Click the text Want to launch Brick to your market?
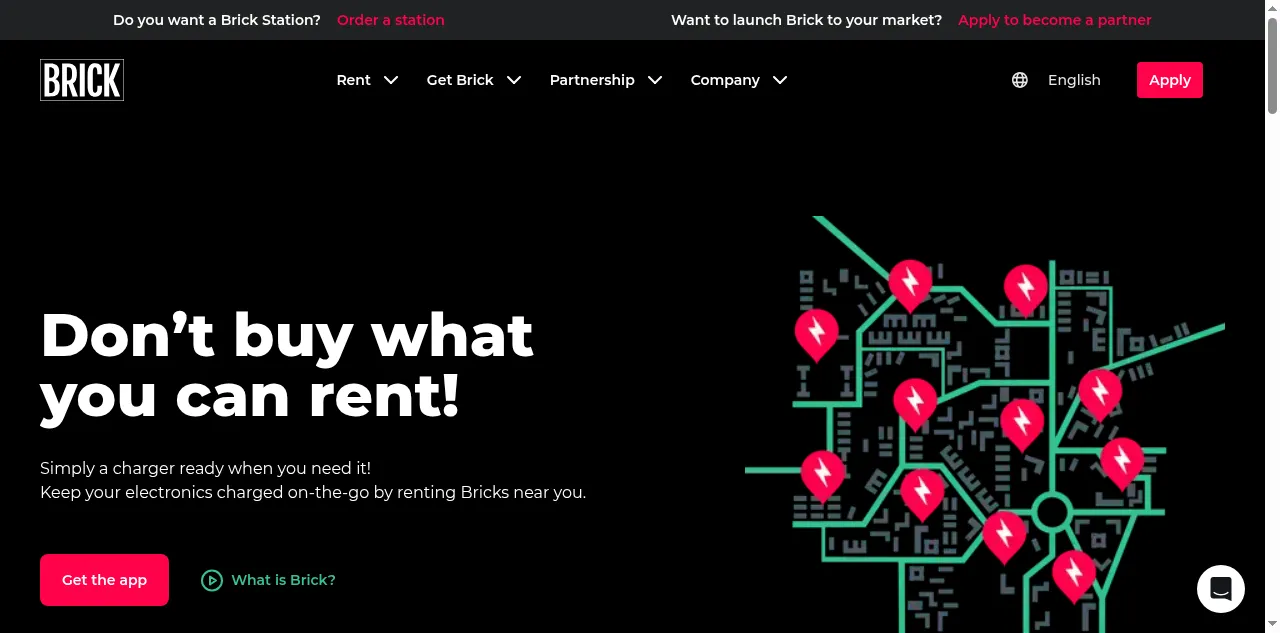The width and height of the screenshot is (1280, 633). click(x=806, y=20)
